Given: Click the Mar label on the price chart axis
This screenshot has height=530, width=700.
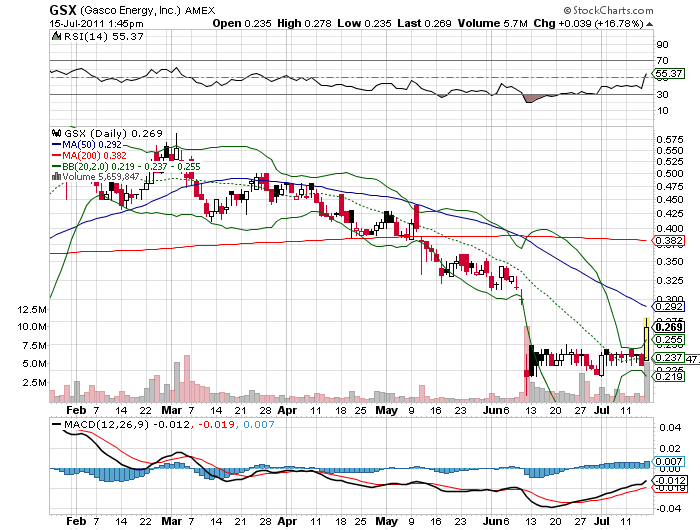Looking at the screenshot, I should (x=171, y=410).
